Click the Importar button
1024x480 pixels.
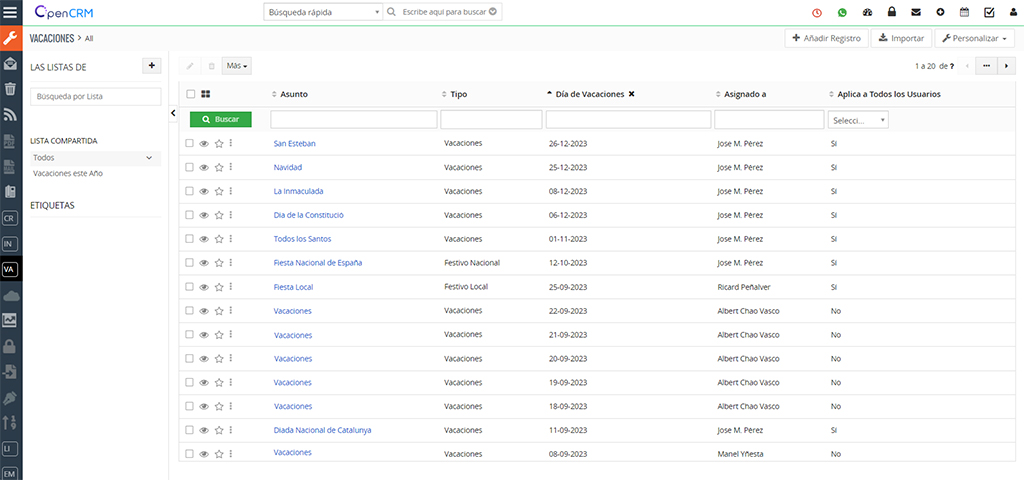coord(901,39)
